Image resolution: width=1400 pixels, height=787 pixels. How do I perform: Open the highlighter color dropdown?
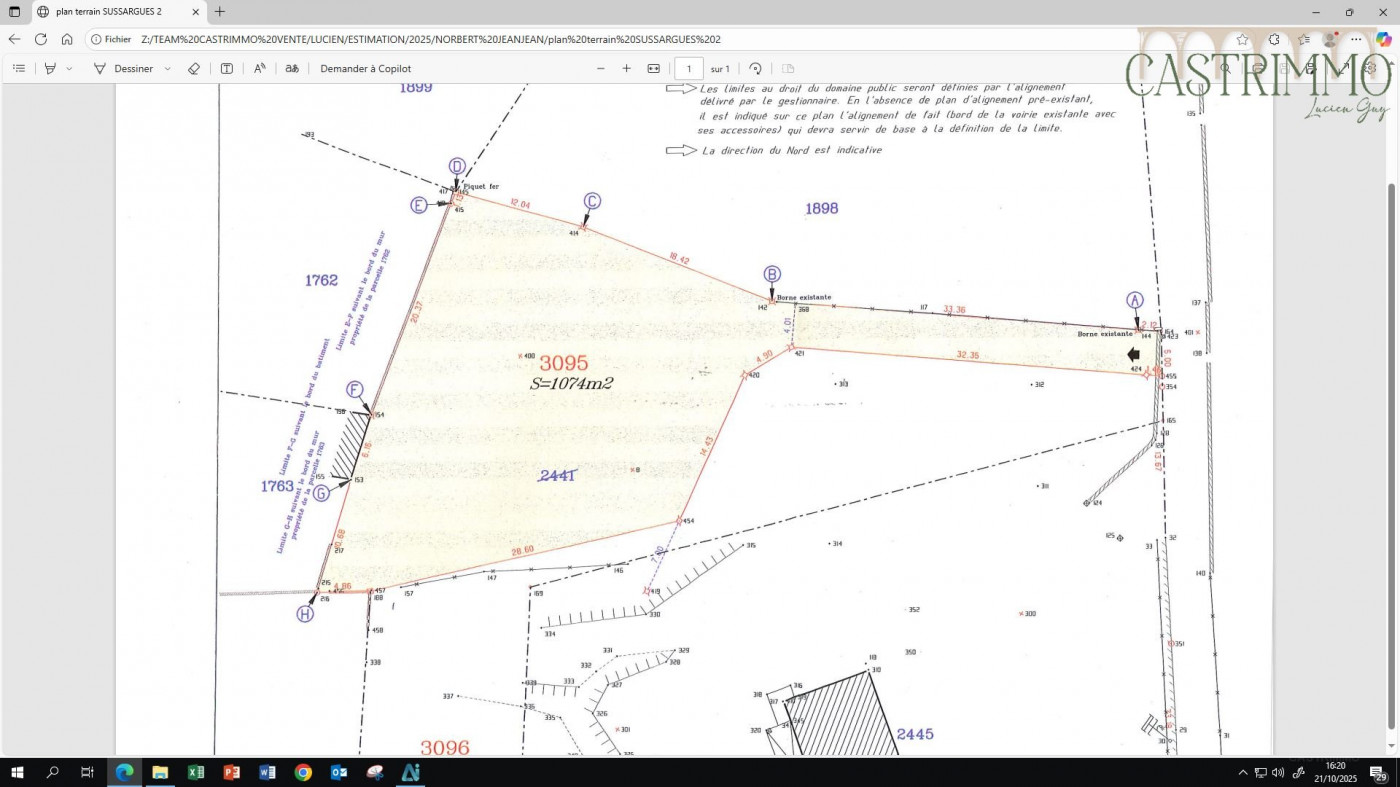(68, 68)
